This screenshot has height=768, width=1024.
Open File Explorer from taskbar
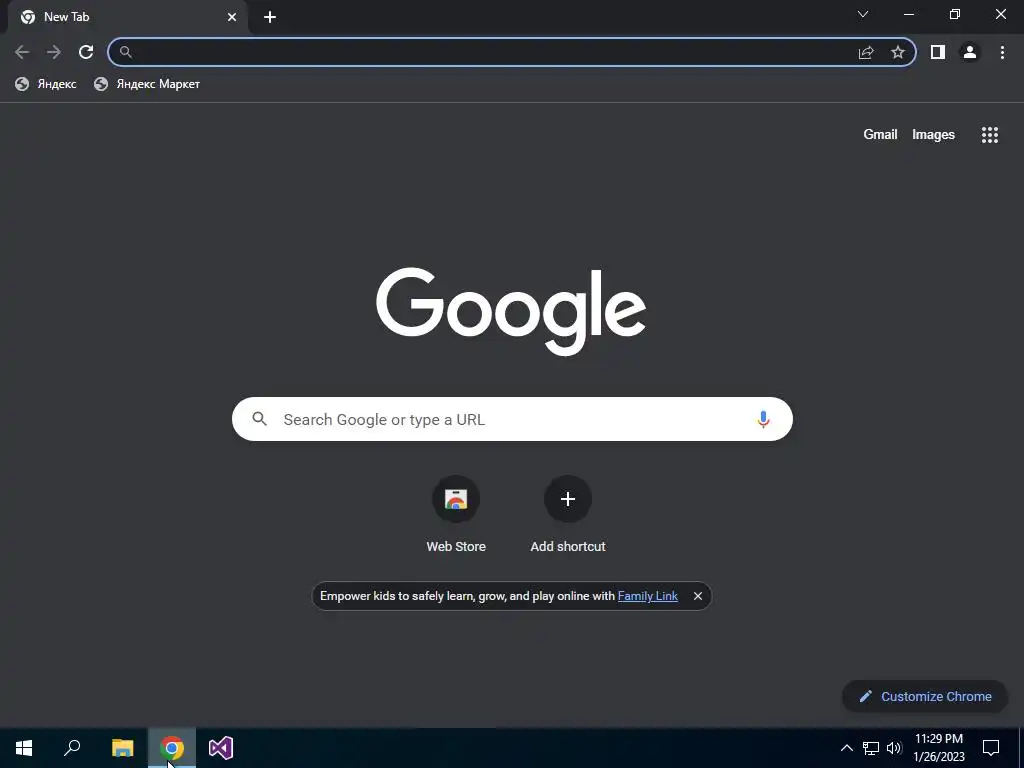click(122, 748)
